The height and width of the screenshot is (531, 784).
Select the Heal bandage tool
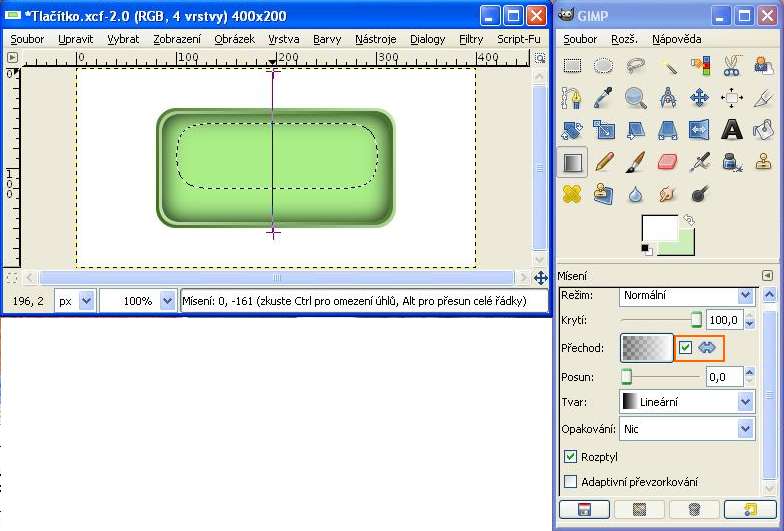[x=572, y=194]
